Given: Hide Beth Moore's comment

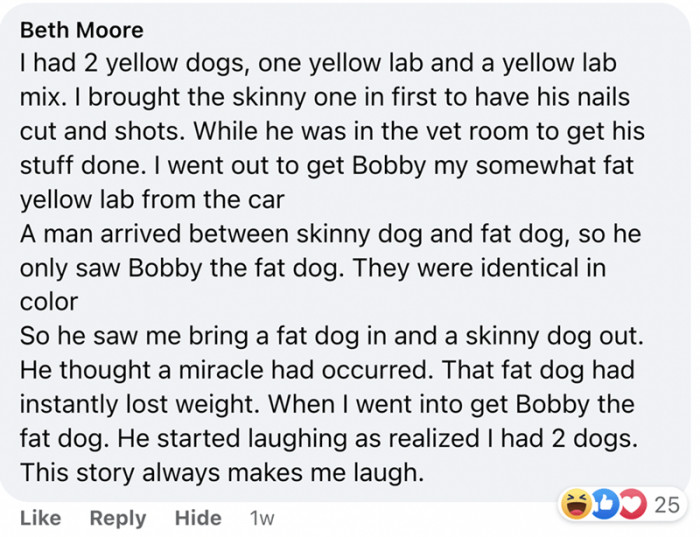Looking at the screenshot, I should pyautogui.click(x=198, y=517).
